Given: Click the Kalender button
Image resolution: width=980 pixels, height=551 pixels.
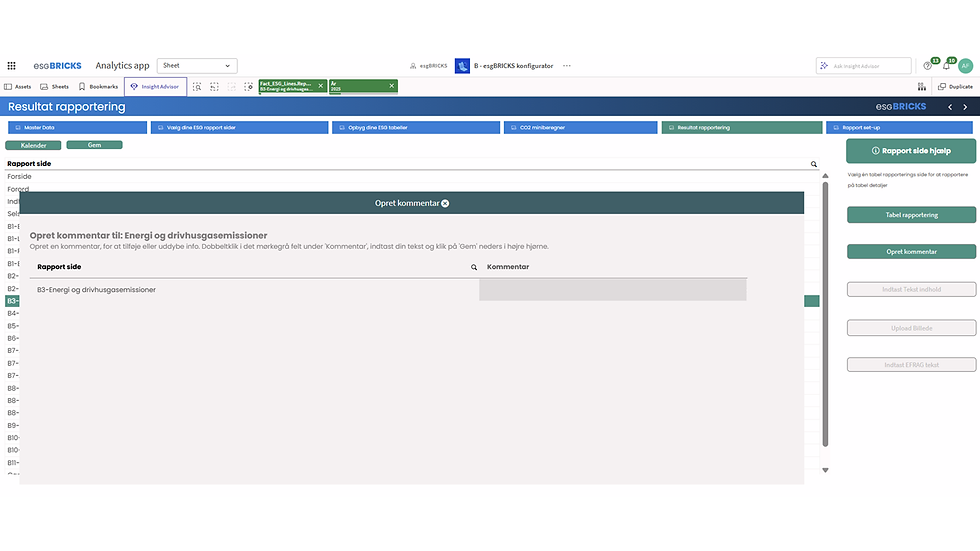Looking at the screenshot, I should pyautogui.click(x=33, y=145).
